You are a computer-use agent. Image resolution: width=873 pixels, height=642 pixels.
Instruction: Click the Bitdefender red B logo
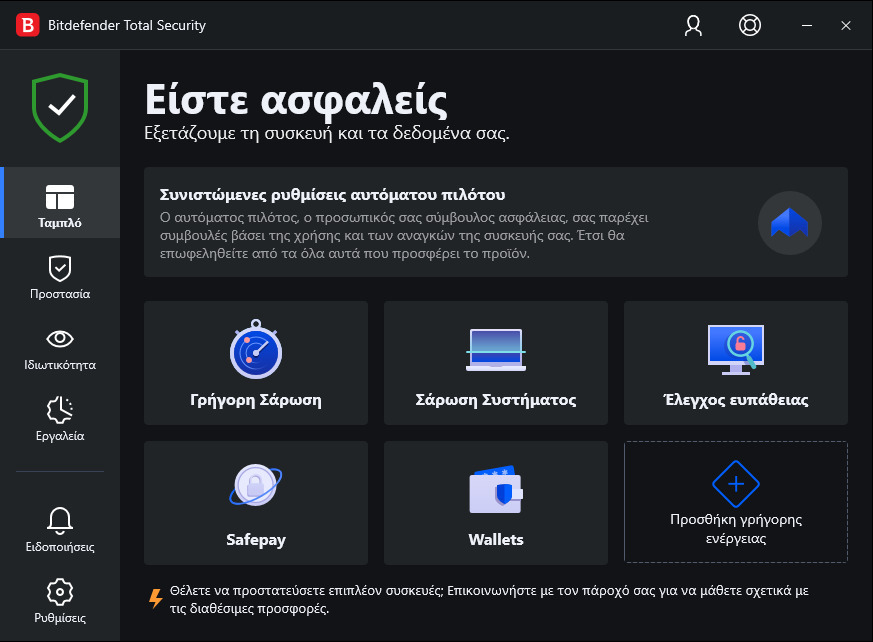pyautogui.click(x=27, y=25)
